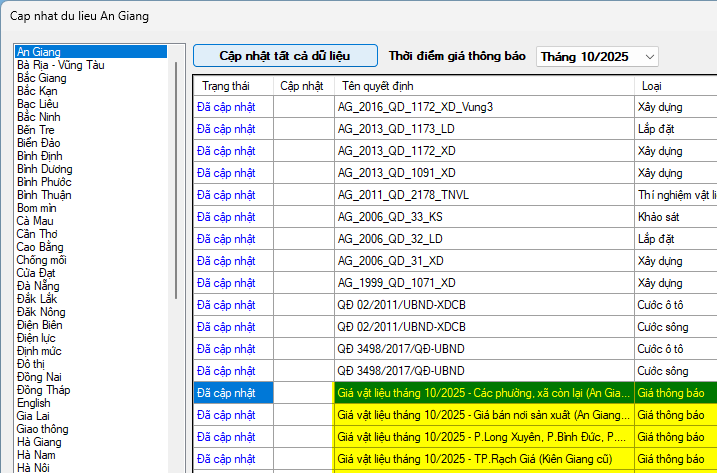
Task: Click the 'Cập nhật' column header
Action: 302,85
